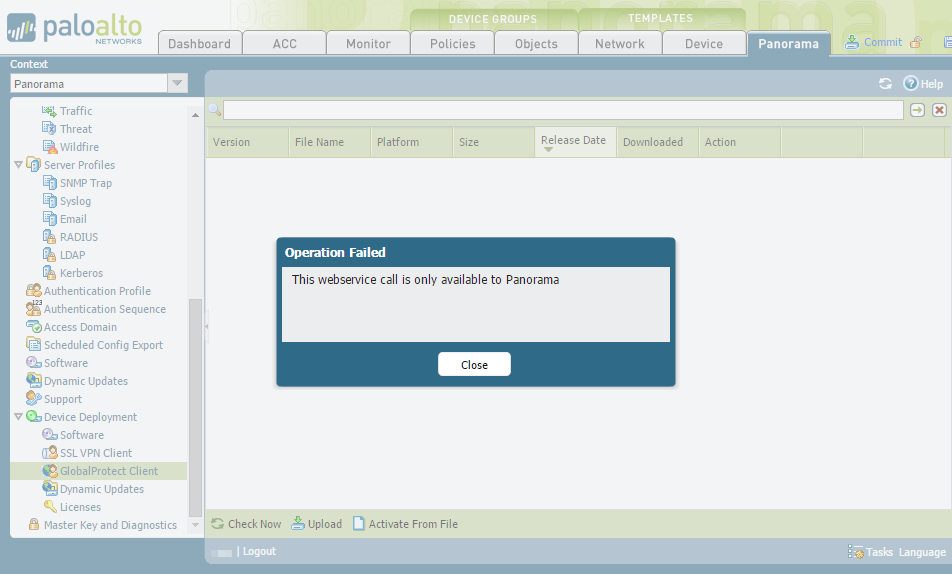Click the search filter input field
Screen dimensions: 952x574
(x=563, y=110)
